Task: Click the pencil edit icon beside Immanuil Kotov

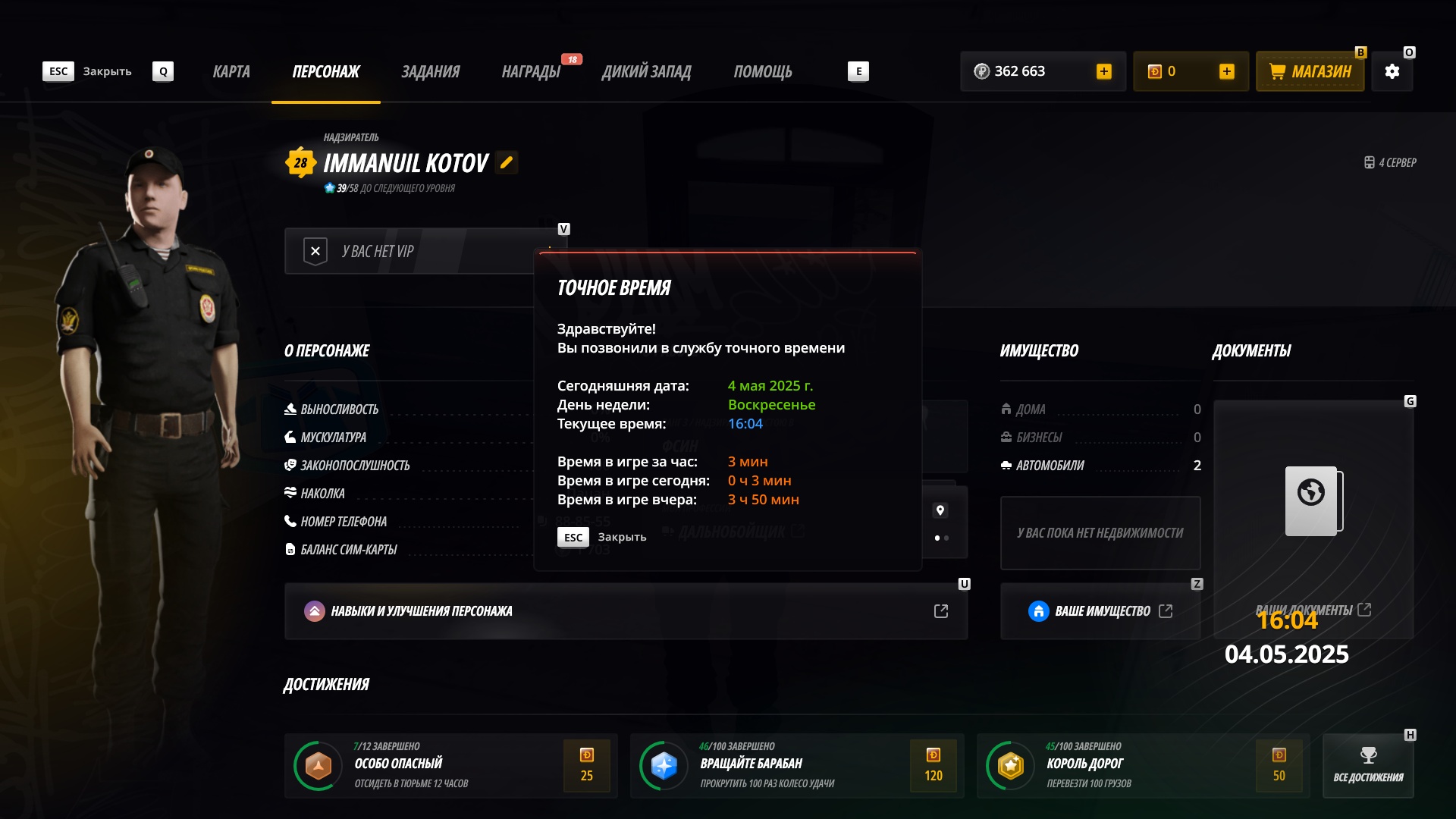Action: [x=507, y=162]
